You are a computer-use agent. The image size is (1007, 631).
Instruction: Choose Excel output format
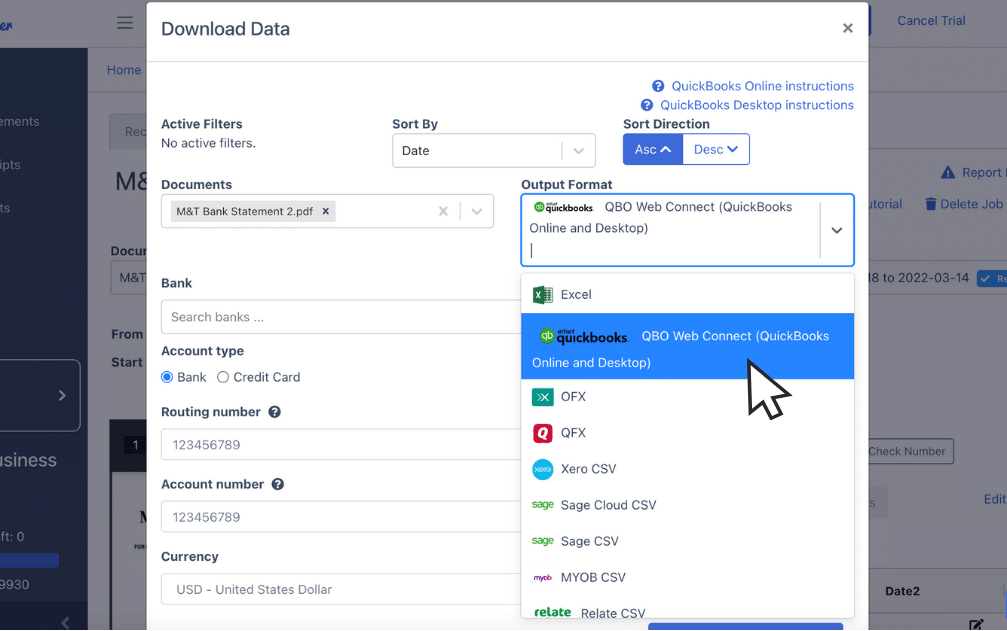(x=687, y=295)
